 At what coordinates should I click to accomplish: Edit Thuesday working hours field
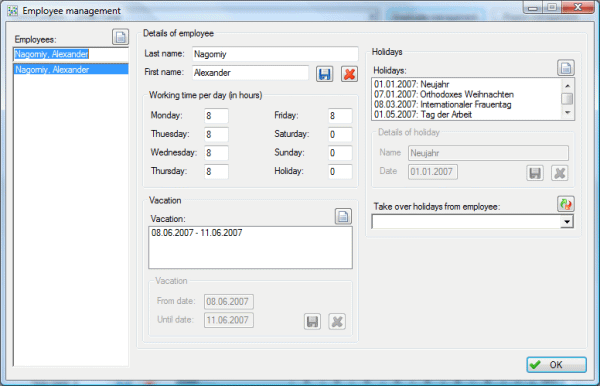coord(216,134)
